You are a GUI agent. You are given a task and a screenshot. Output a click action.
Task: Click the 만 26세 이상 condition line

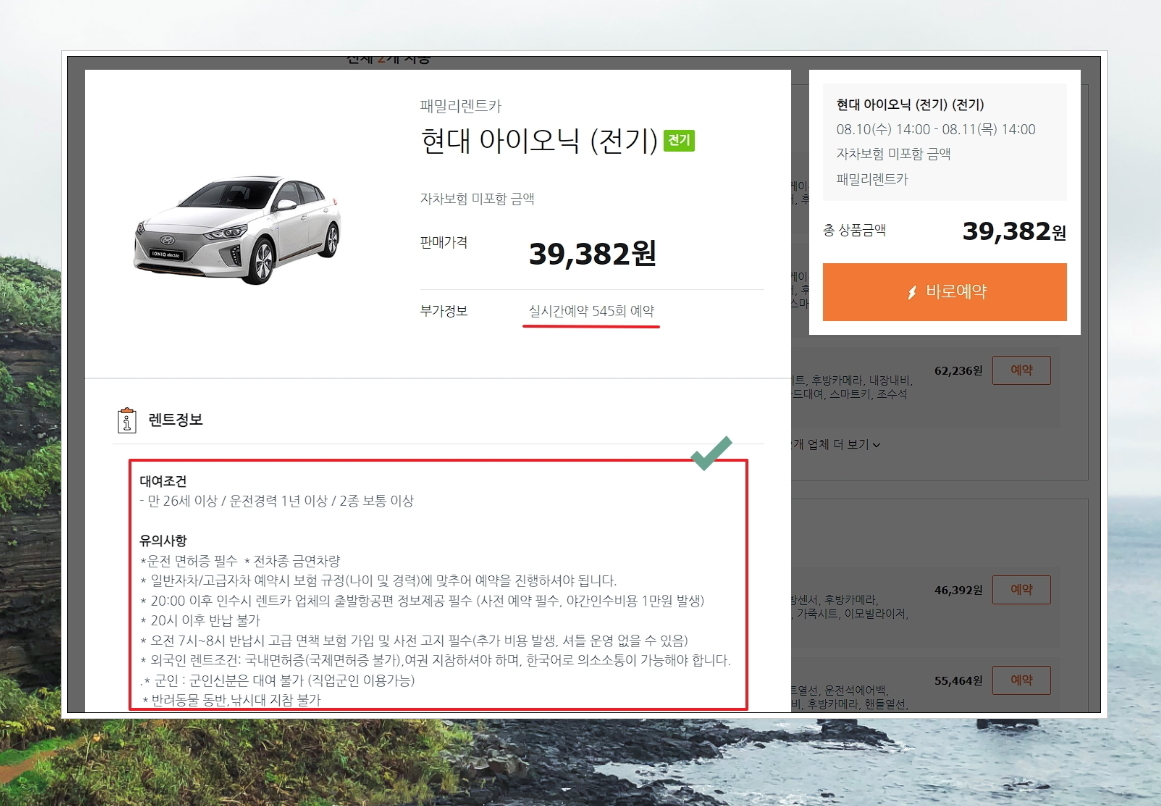pyautogui.click(x=277, y=501)
